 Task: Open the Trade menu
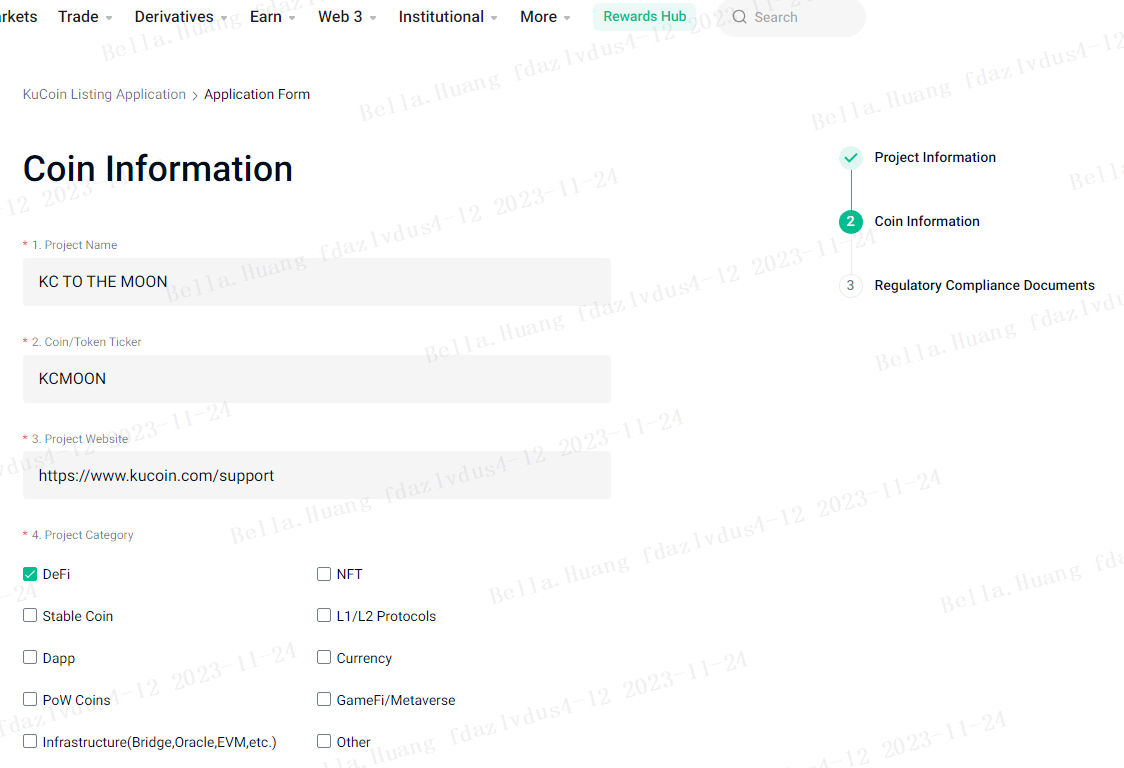pyautogui.click(x=78, y=16)
